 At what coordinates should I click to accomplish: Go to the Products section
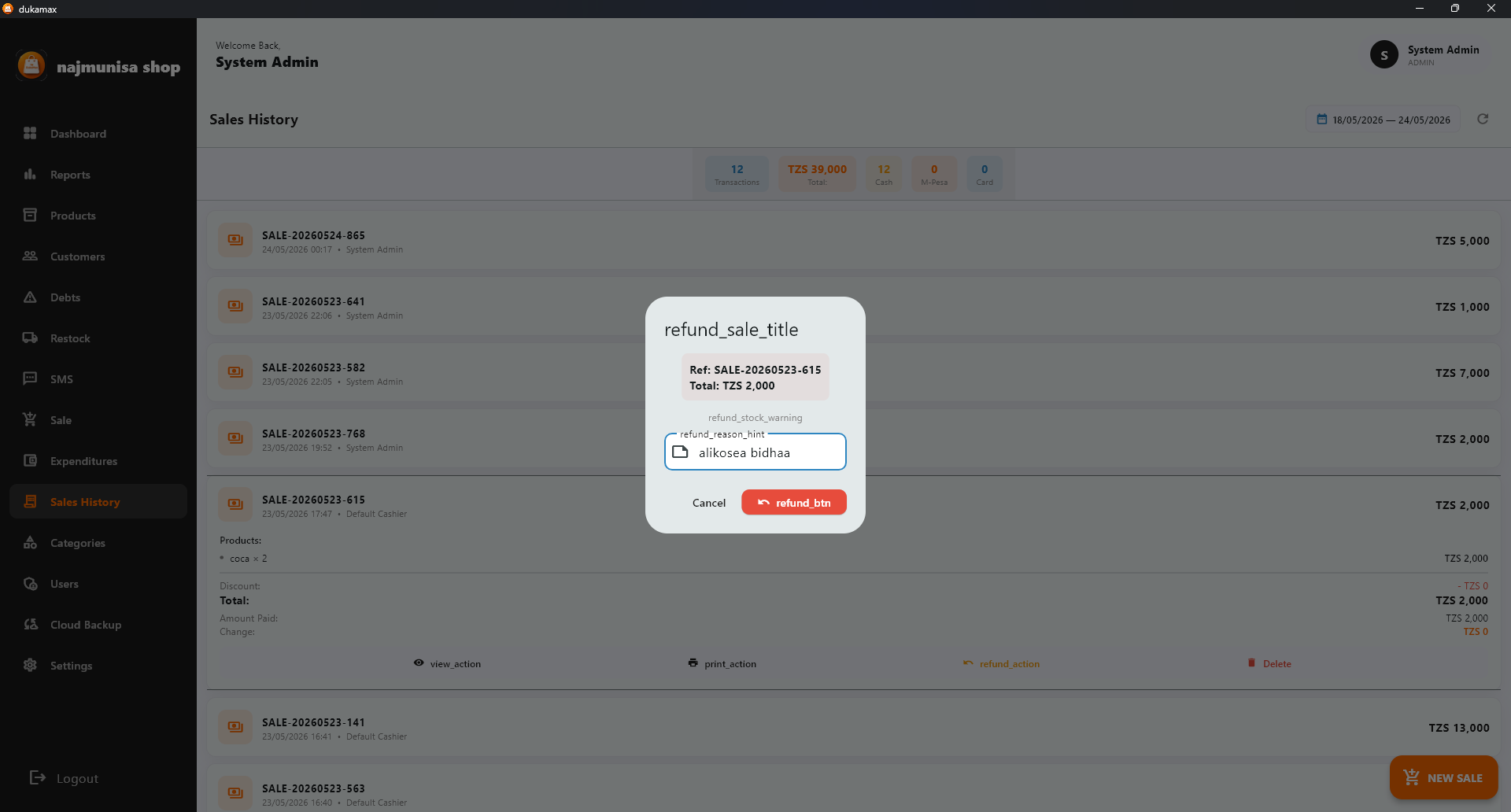(98, 216)
